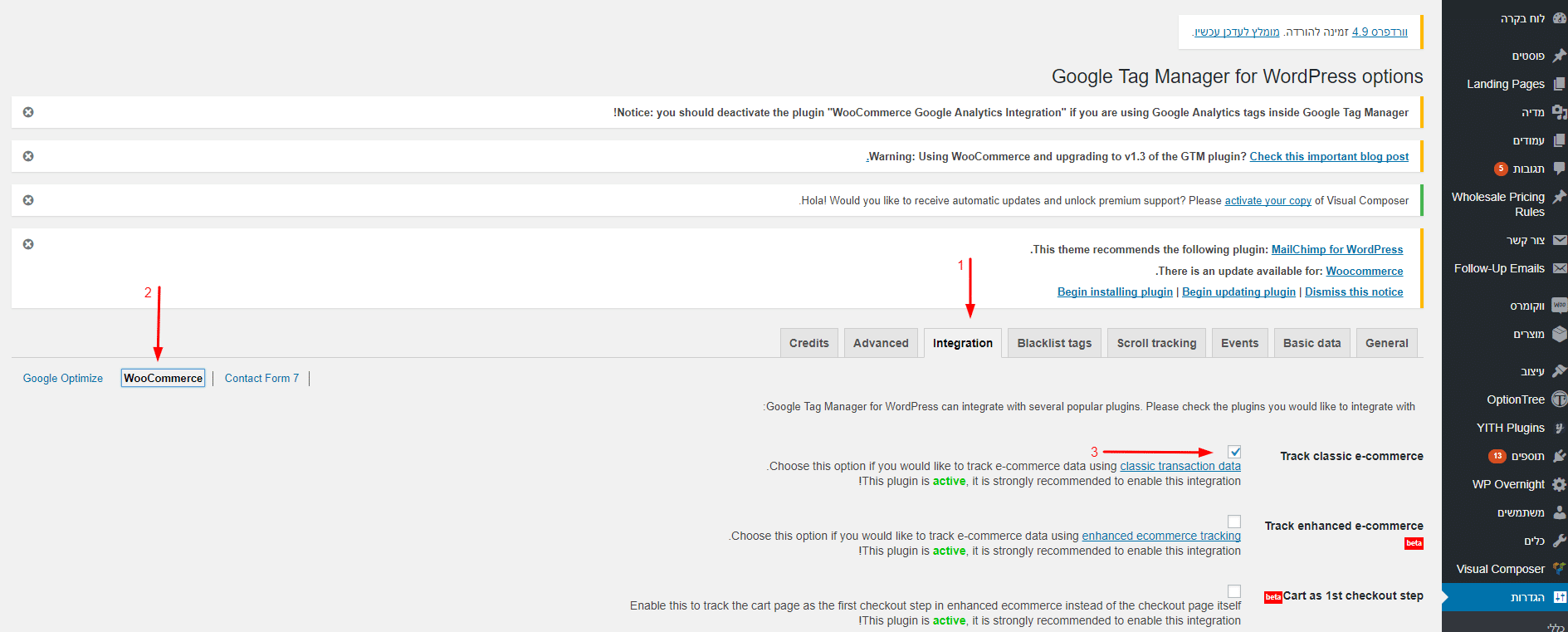Click the plugins plug icon

click(1559, 456)
